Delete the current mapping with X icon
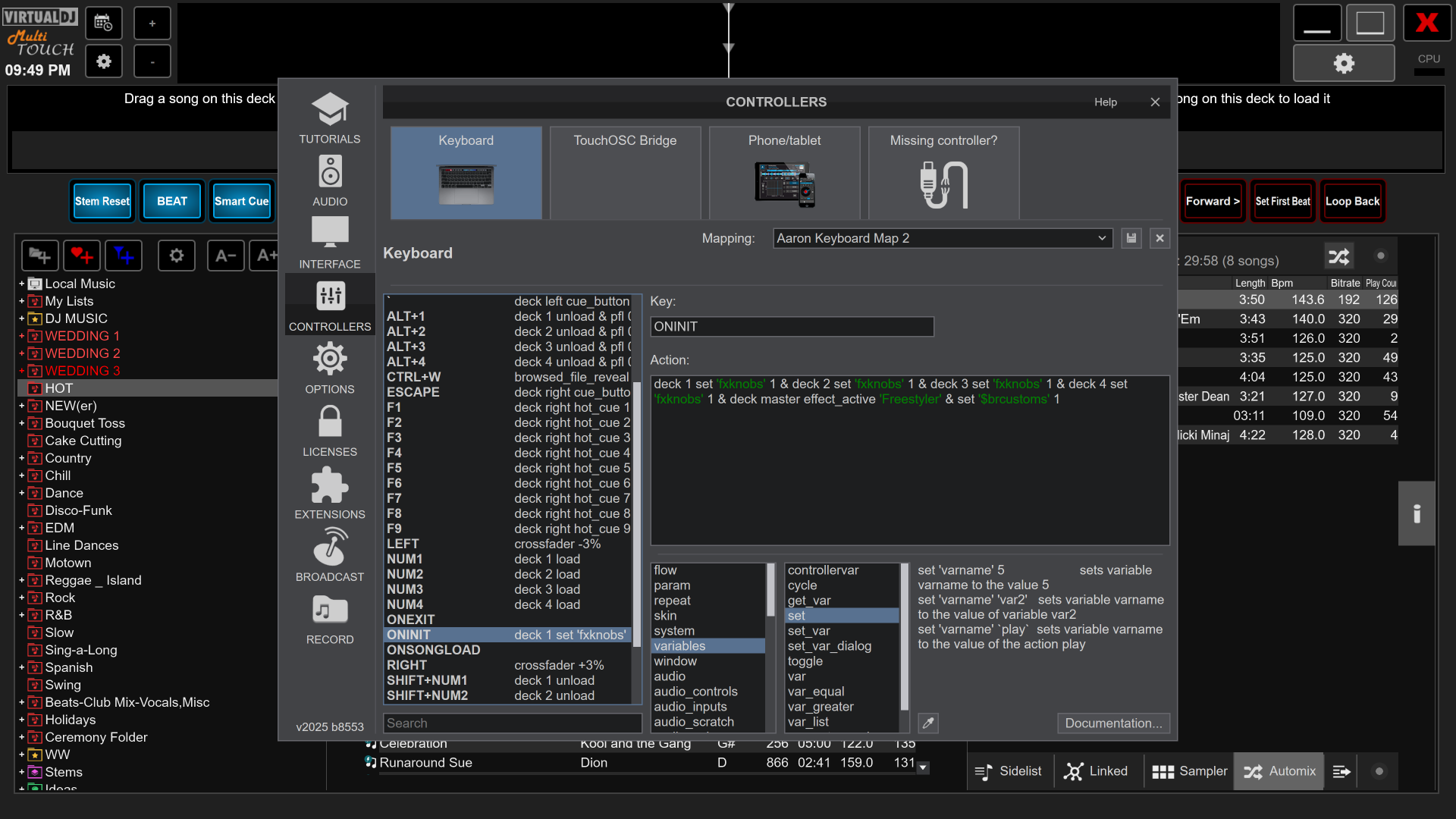The width and height of the screenshot is (1456, 819). (x=1159, y=238)
